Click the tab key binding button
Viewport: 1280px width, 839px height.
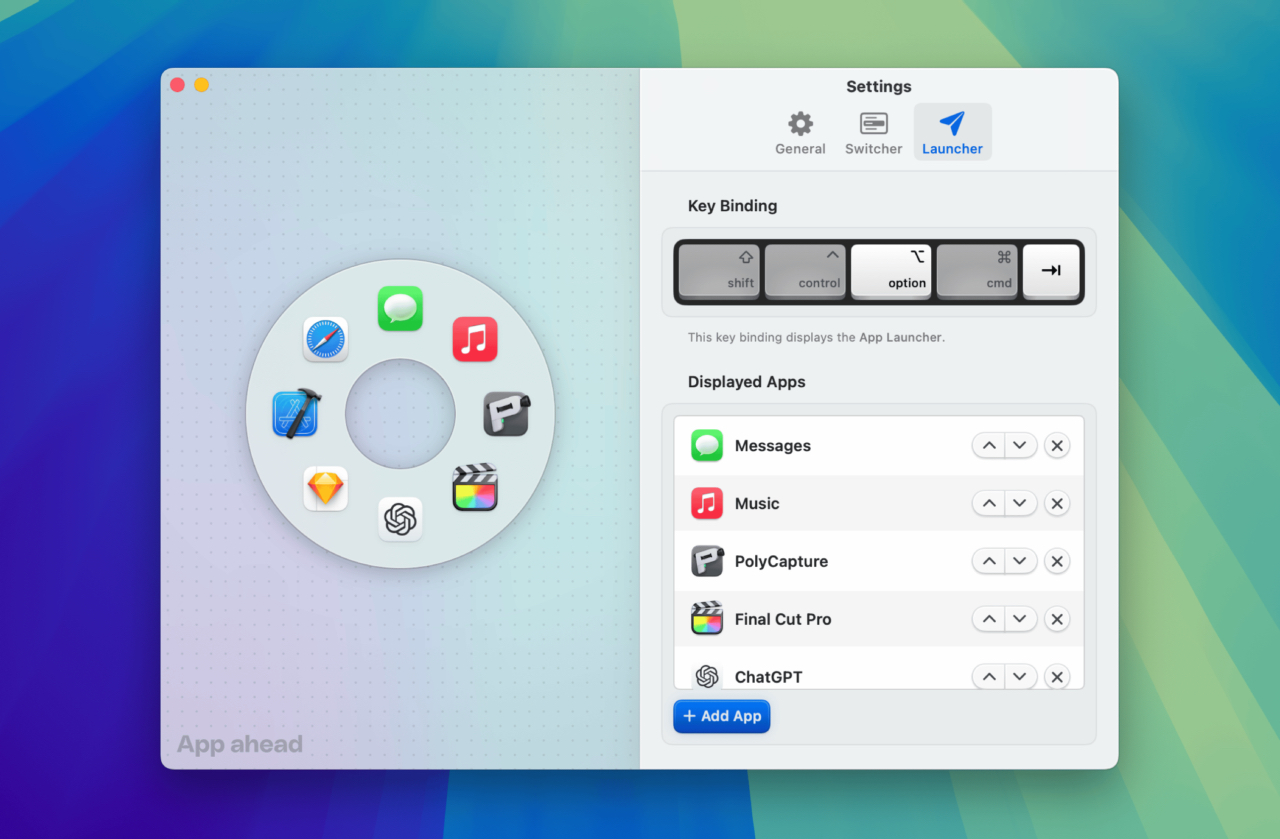(1051, 271)
